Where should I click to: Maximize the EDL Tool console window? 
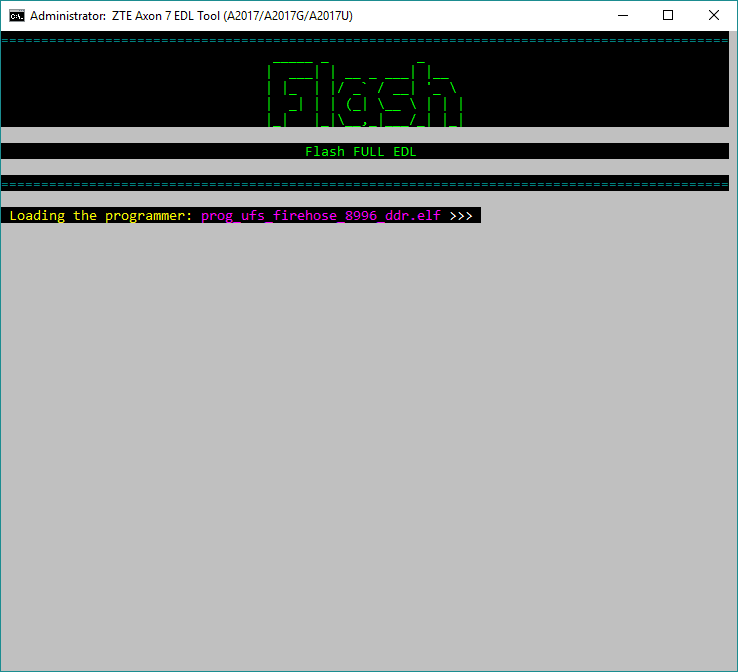667,16
